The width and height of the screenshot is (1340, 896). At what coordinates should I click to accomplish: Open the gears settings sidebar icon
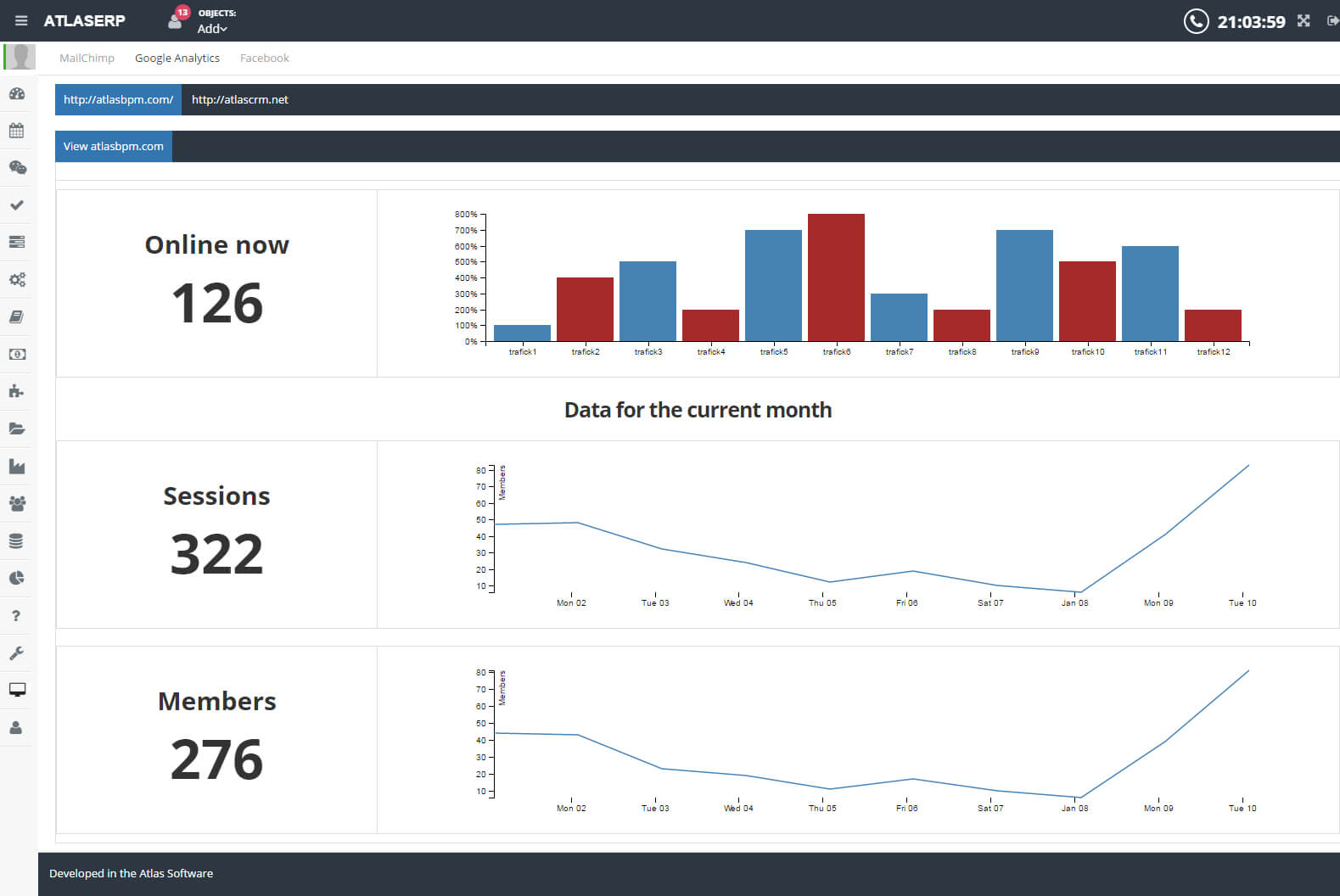click(x=17, y=279)
